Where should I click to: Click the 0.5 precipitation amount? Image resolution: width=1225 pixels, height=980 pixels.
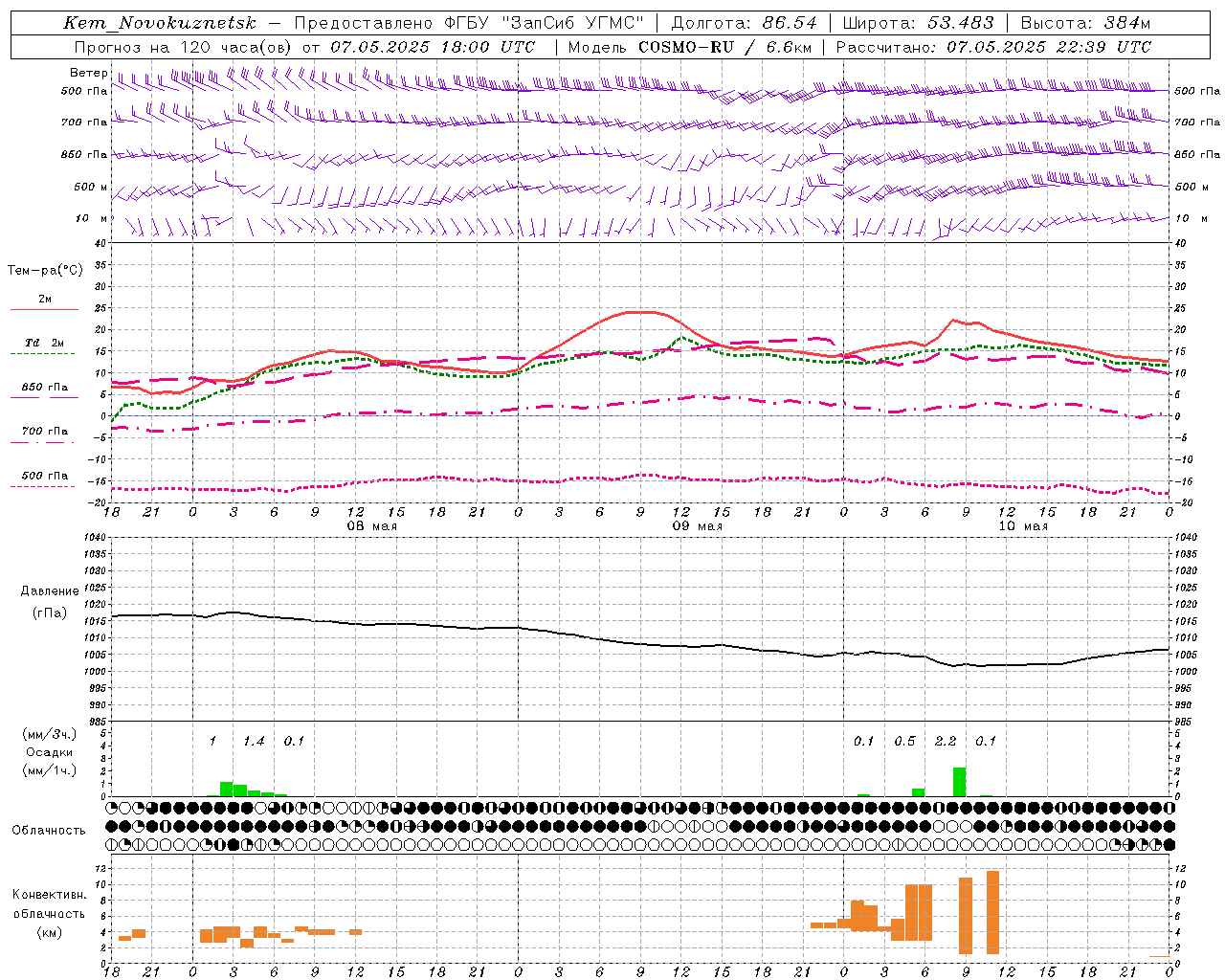[904, 742]
